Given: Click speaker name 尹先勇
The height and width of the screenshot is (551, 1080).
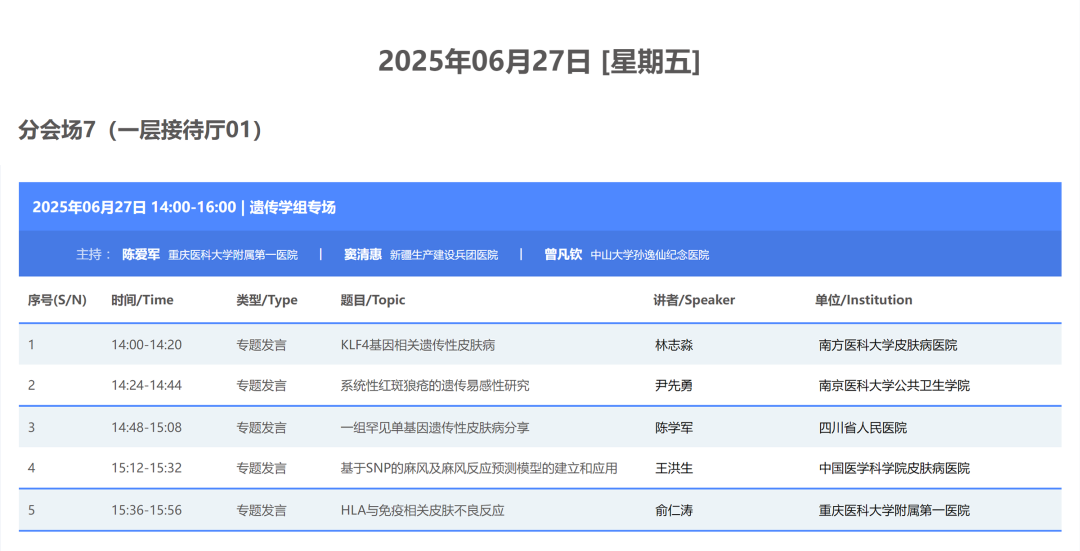Looking at the screenshot, I should (x=674, y=386).
